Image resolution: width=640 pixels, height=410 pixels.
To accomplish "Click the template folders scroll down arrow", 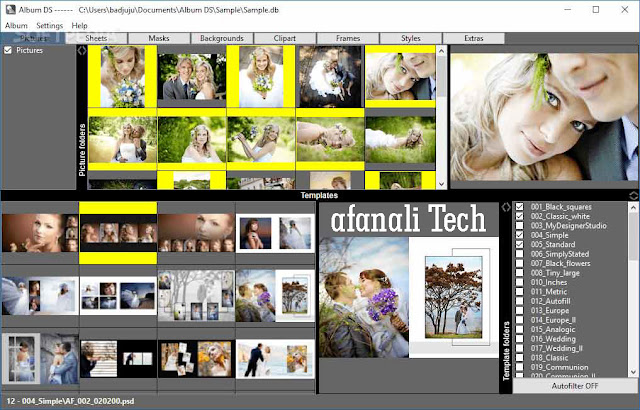I will coord(633,372).
